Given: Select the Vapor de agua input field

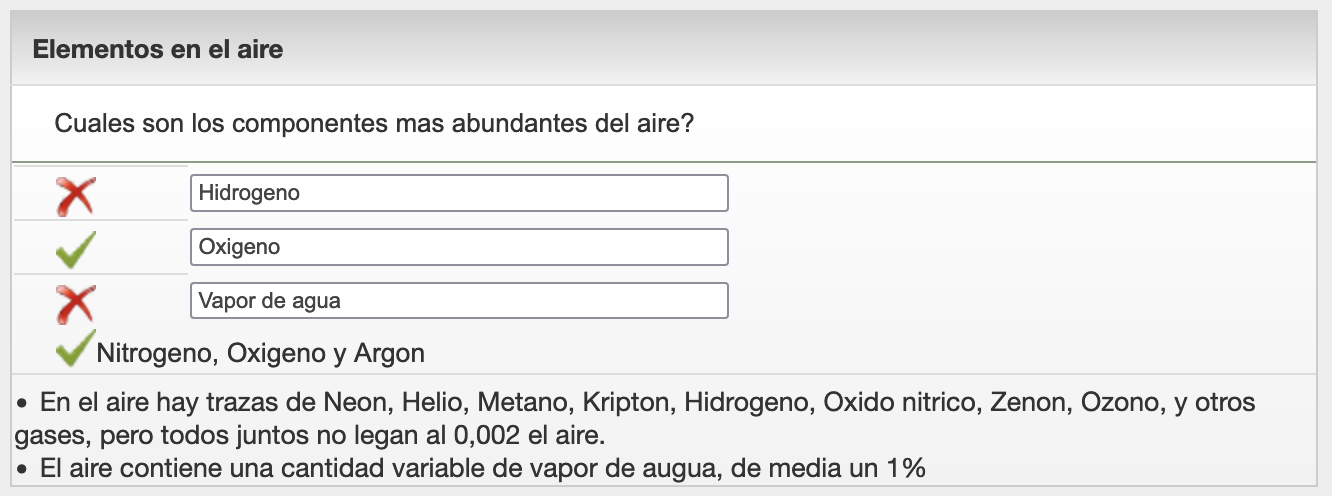Looking at the screenshot, I should tap(459, 301).
